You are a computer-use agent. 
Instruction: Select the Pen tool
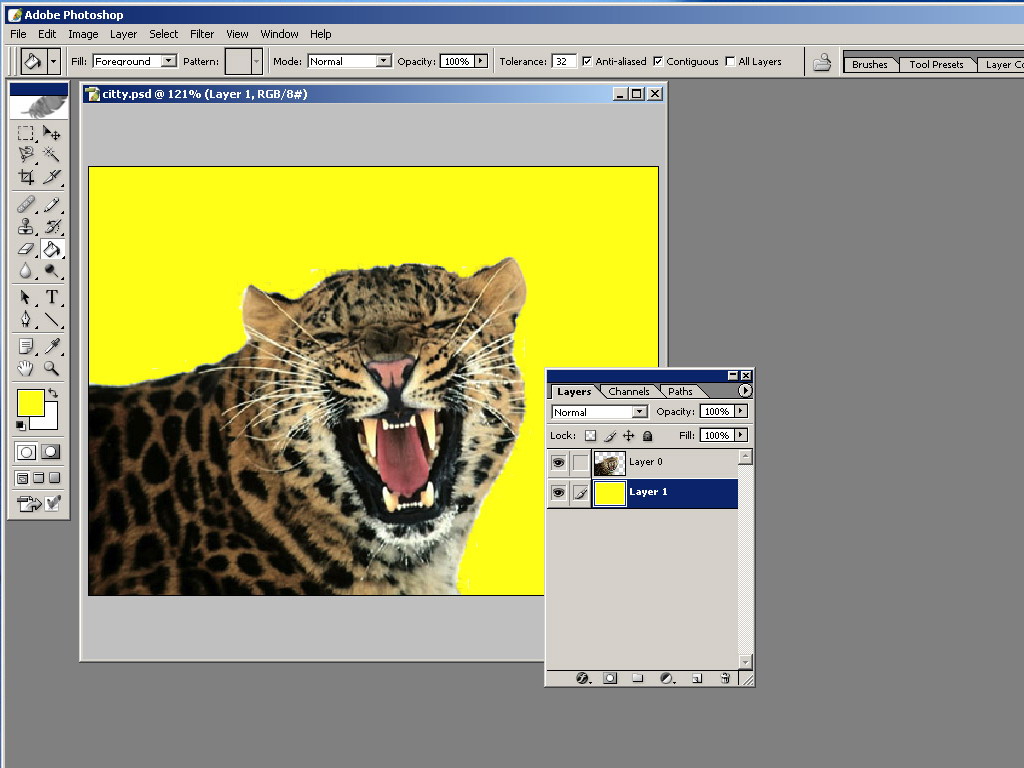point(25,319)
